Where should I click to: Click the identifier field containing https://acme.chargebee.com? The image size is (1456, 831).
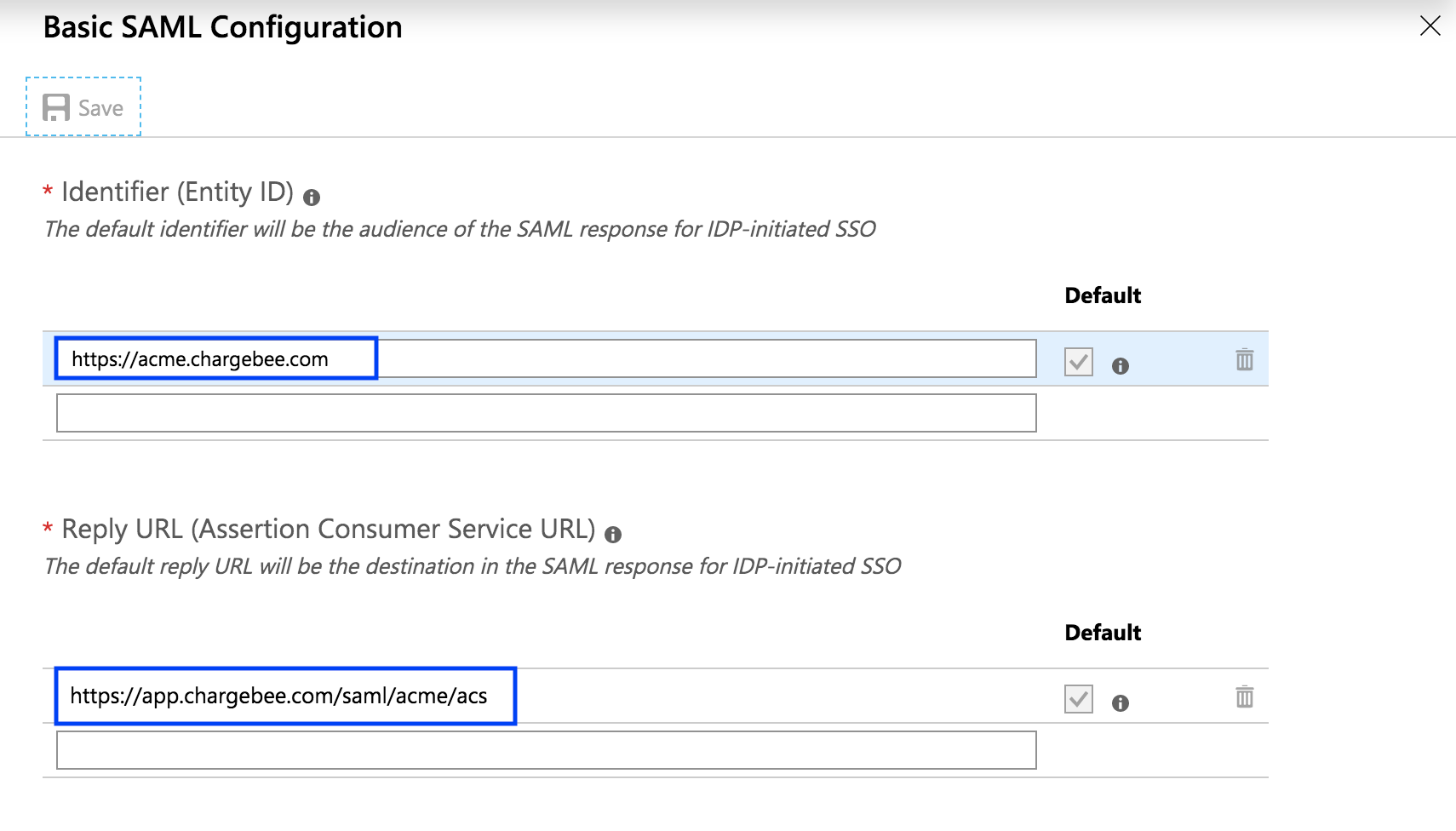point(545,358)
